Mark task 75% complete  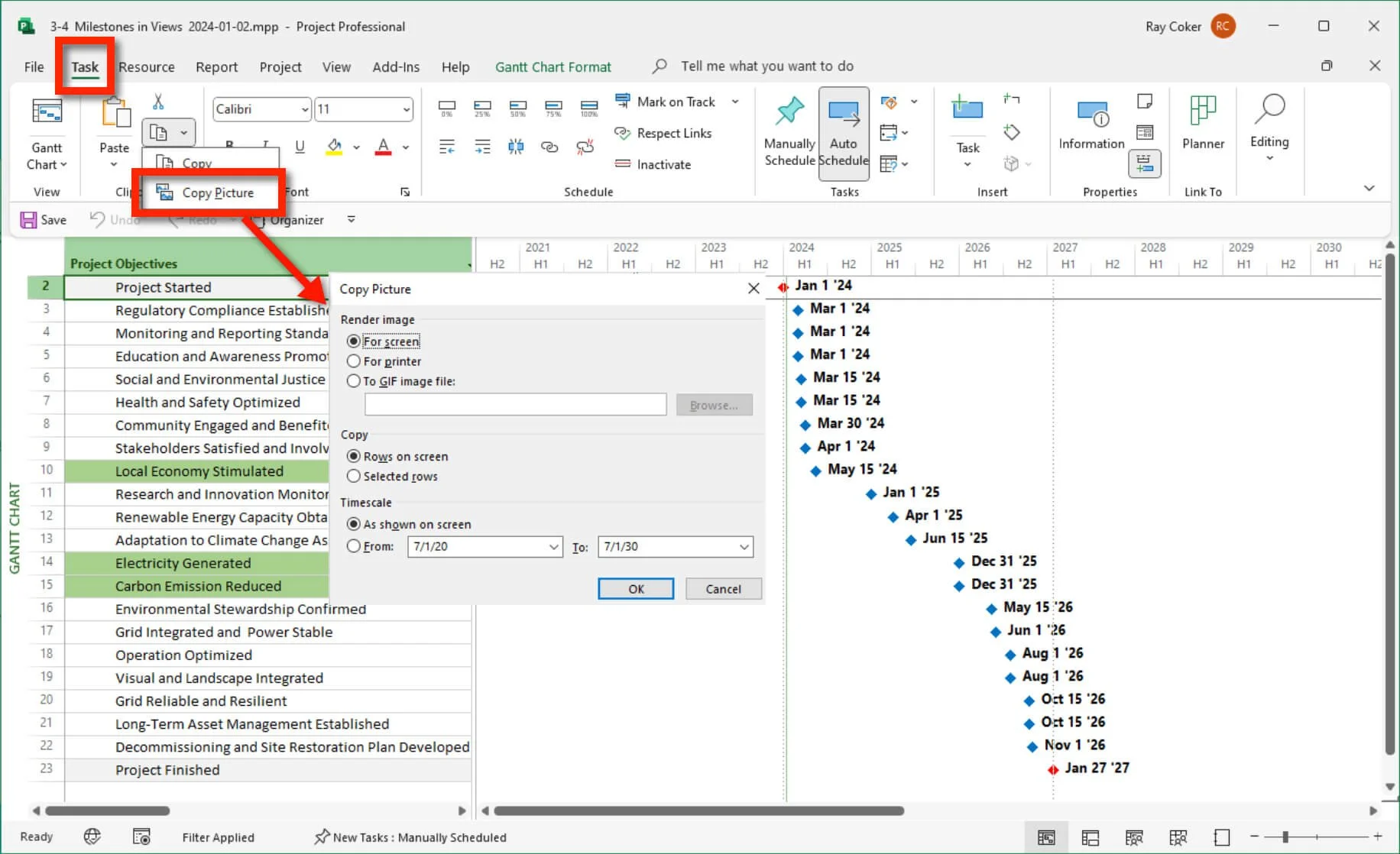553,108
